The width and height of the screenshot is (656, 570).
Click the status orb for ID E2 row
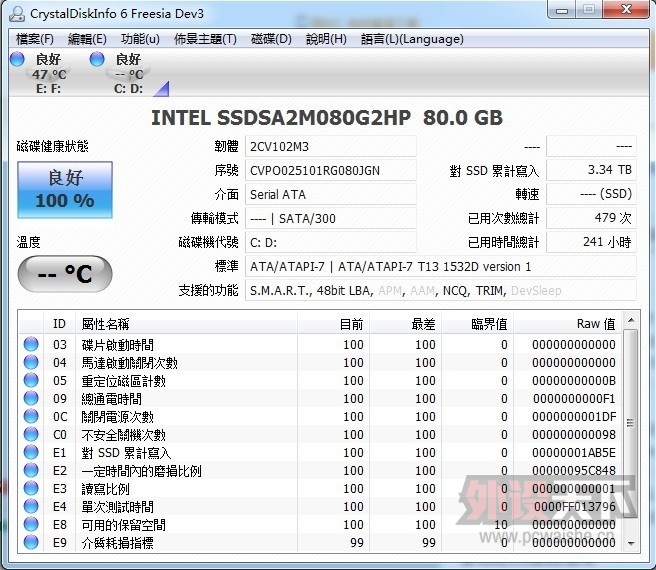[x=31, y=470]
